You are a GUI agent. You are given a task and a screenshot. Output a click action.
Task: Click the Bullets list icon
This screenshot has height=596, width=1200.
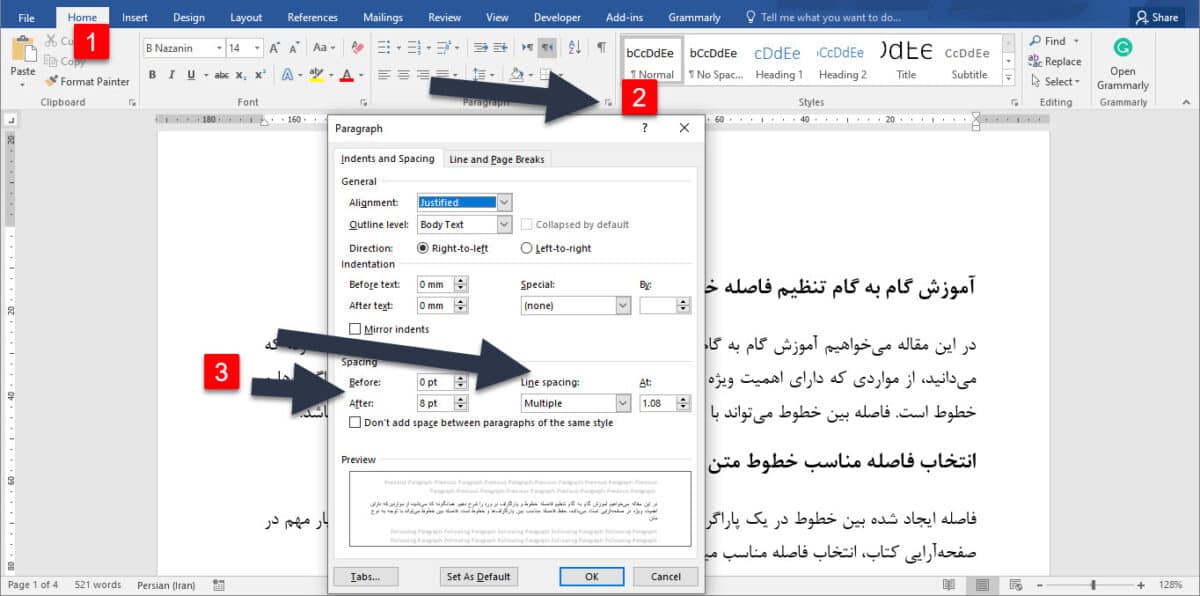pyautogui.click(x=386, y=48)
